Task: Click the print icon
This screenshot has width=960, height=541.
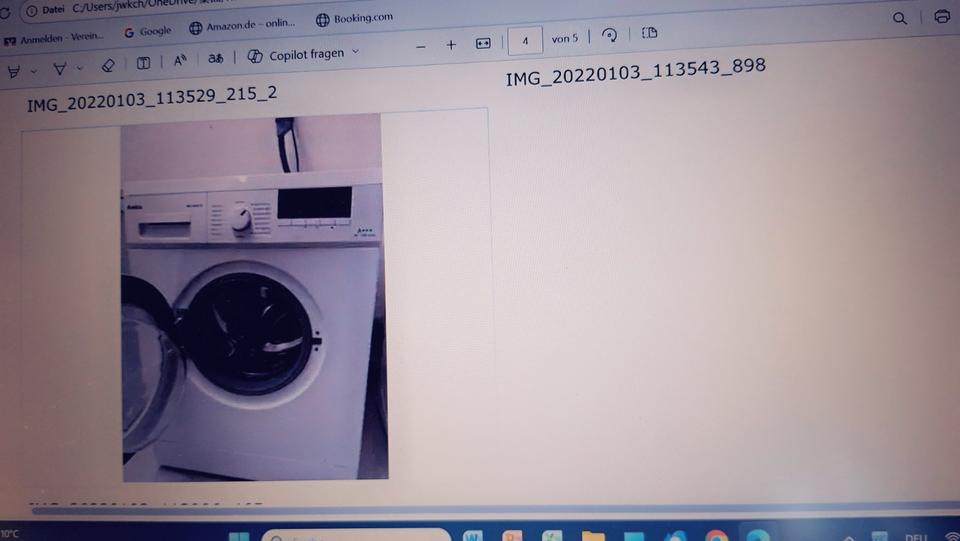Action: tap(942, 17)
